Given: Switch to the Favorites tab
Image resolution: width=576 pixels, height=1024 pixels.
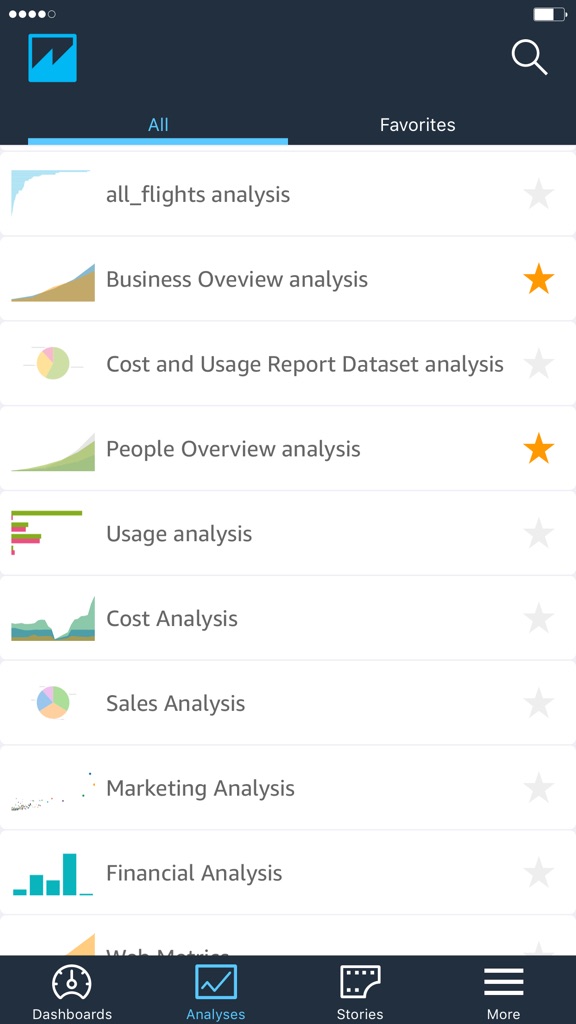Looking at the screenshot, I should coord(417,124).
